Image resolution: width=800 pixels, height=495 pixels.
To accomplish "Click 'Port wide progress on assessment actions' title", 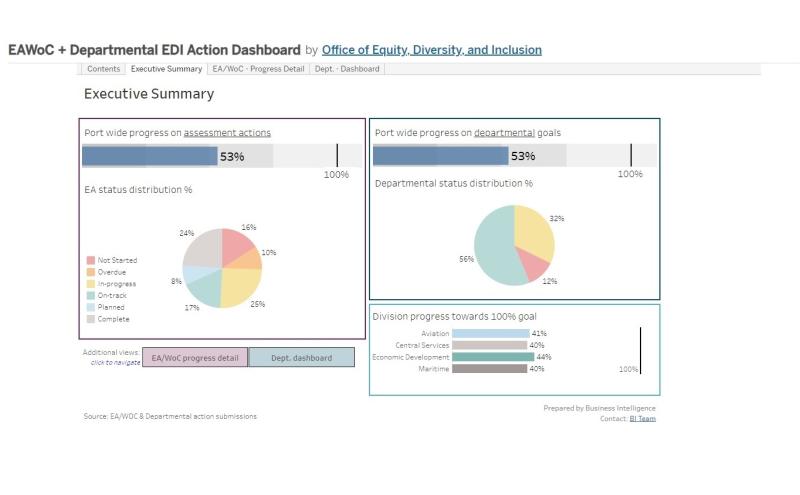I will 178,133.
